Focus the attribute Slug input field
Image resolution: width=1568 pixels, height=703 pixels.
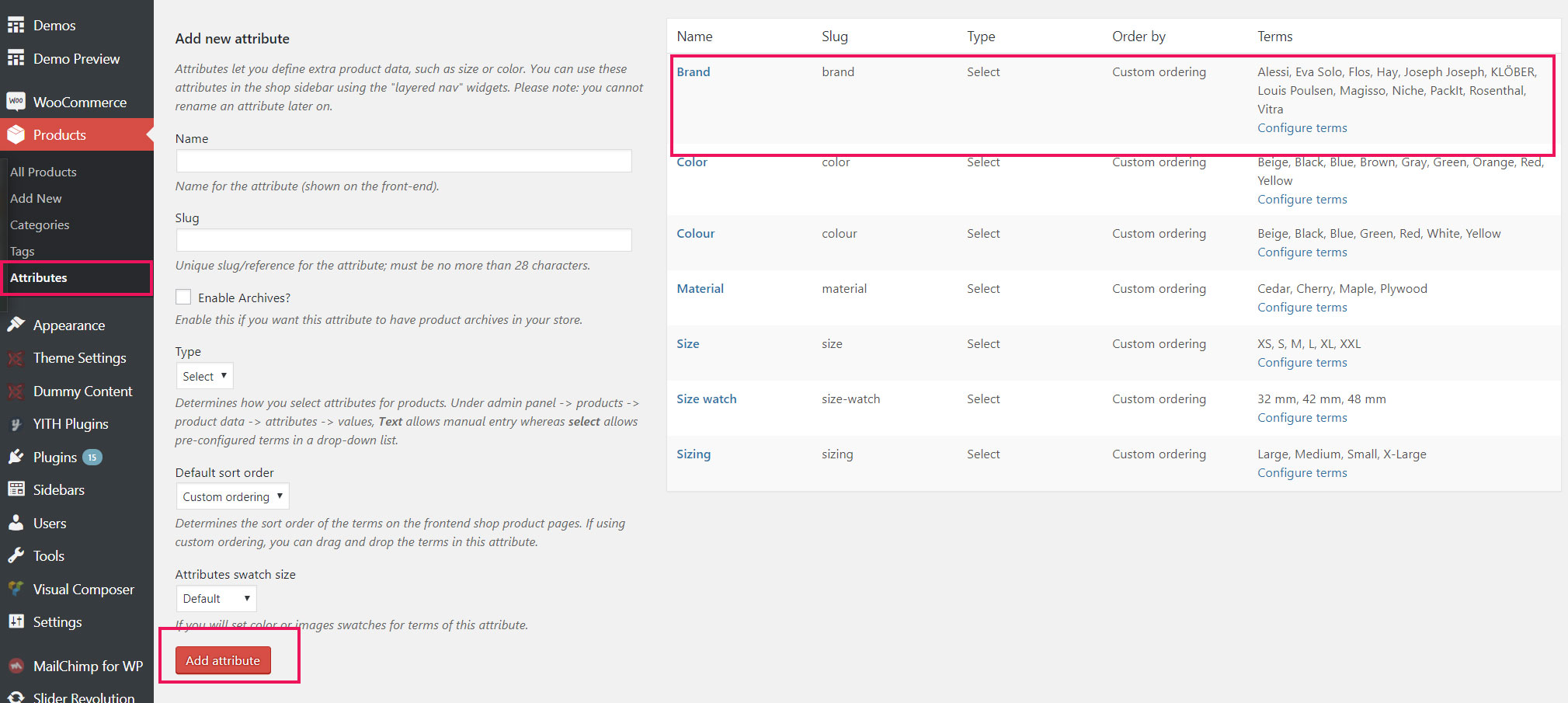[x=404, y=240]
